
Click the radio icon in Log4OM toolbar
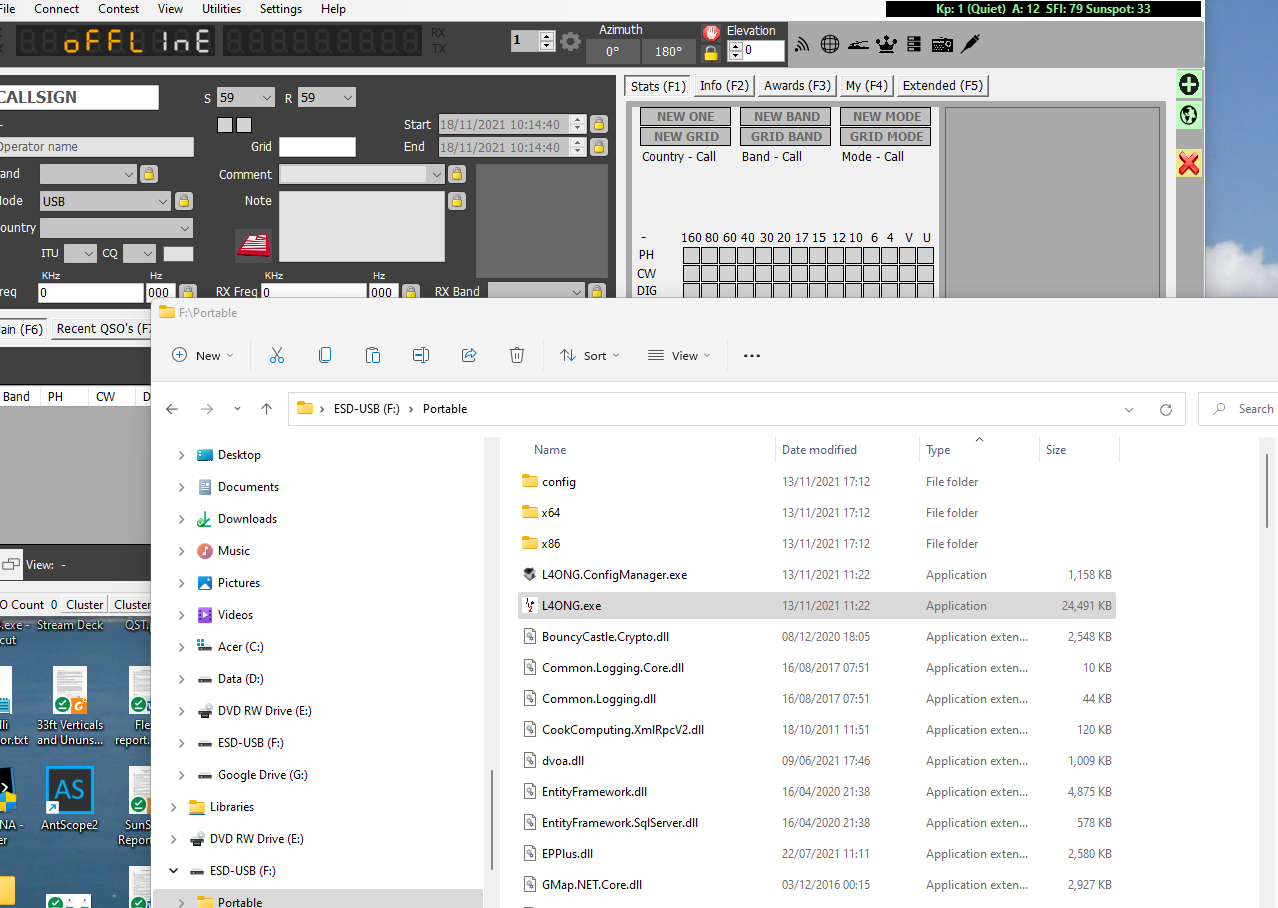point(942,44)
